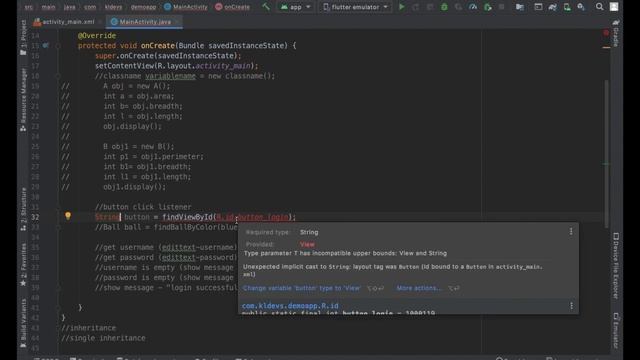The height and width of the screenshot is (360, 640).
Task: Open the SDK Manager icon in toolbar
Action: [x=581, y=7]
